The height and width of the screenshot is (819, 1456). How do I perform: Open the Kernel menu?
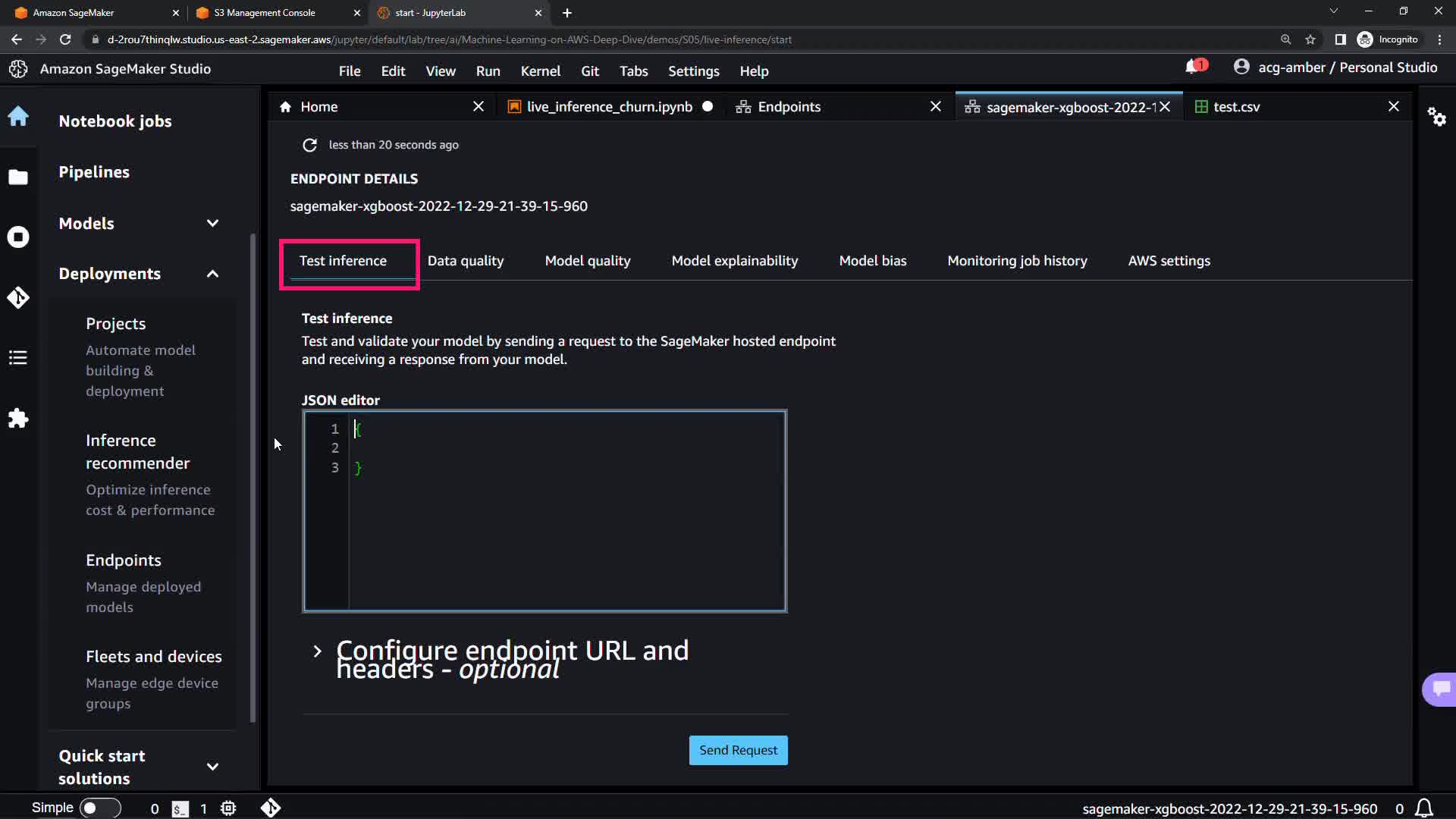coord(540,71)
